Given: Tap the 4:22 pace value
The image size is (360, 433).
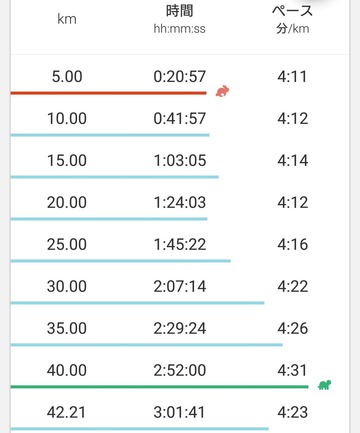Looking at the screenshot, I should coord(293,286).
